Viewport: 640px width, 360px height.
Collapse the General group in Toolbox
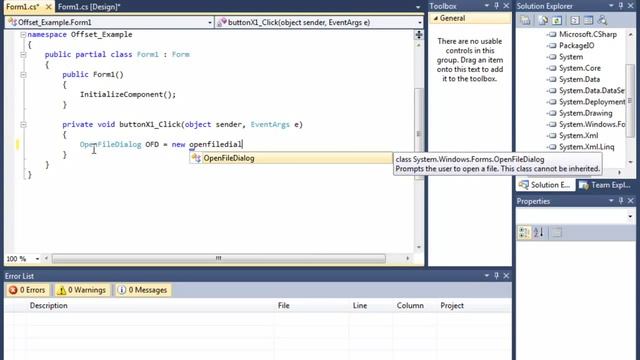[x=436, y=18]
